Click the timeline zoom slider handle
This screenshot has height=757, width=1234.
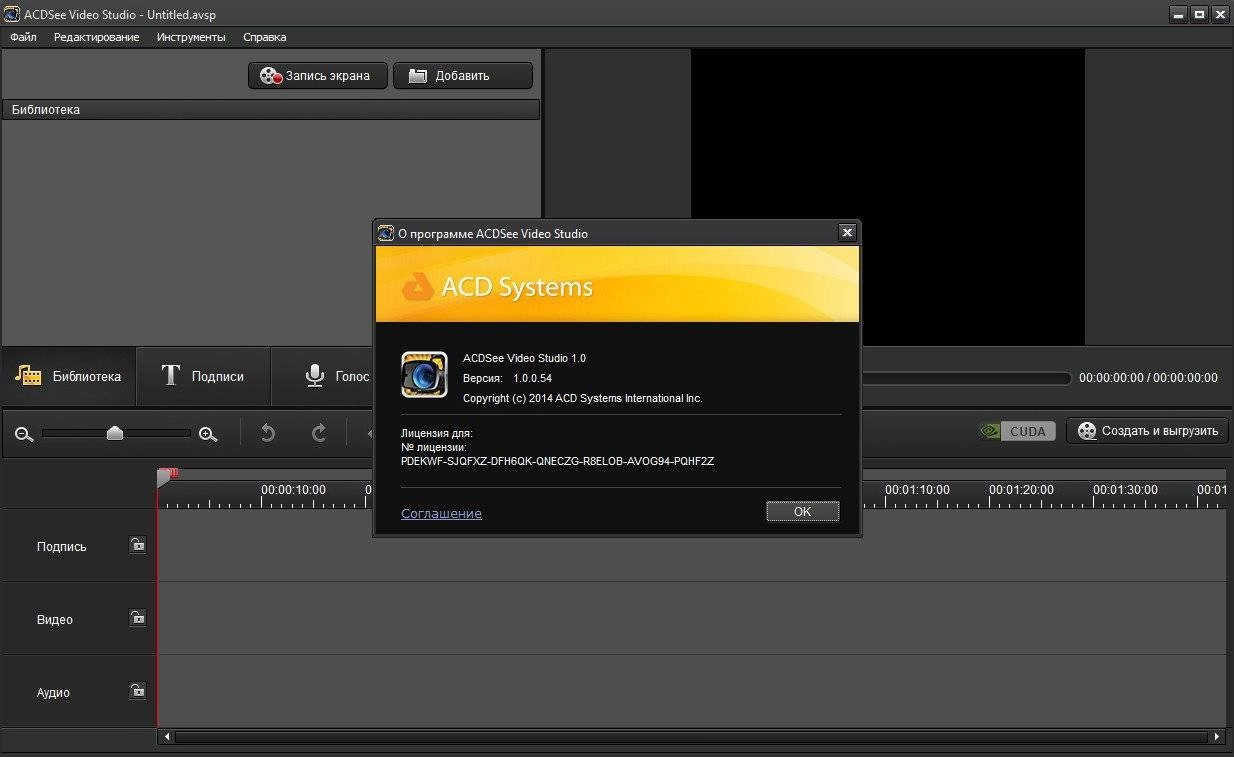tap(115, 432)
